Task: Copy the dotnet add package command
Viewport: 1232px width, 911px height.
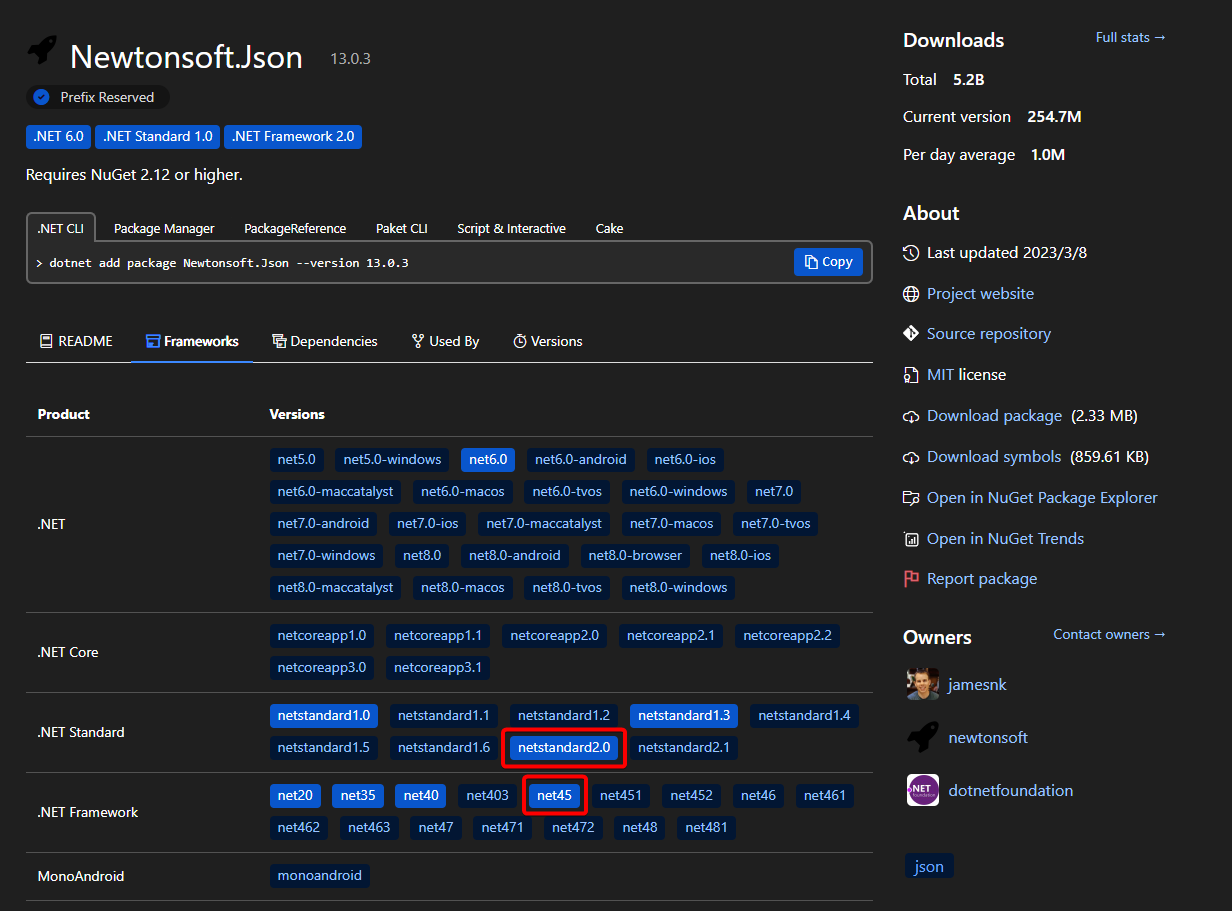Action: (x=827, y=262)
